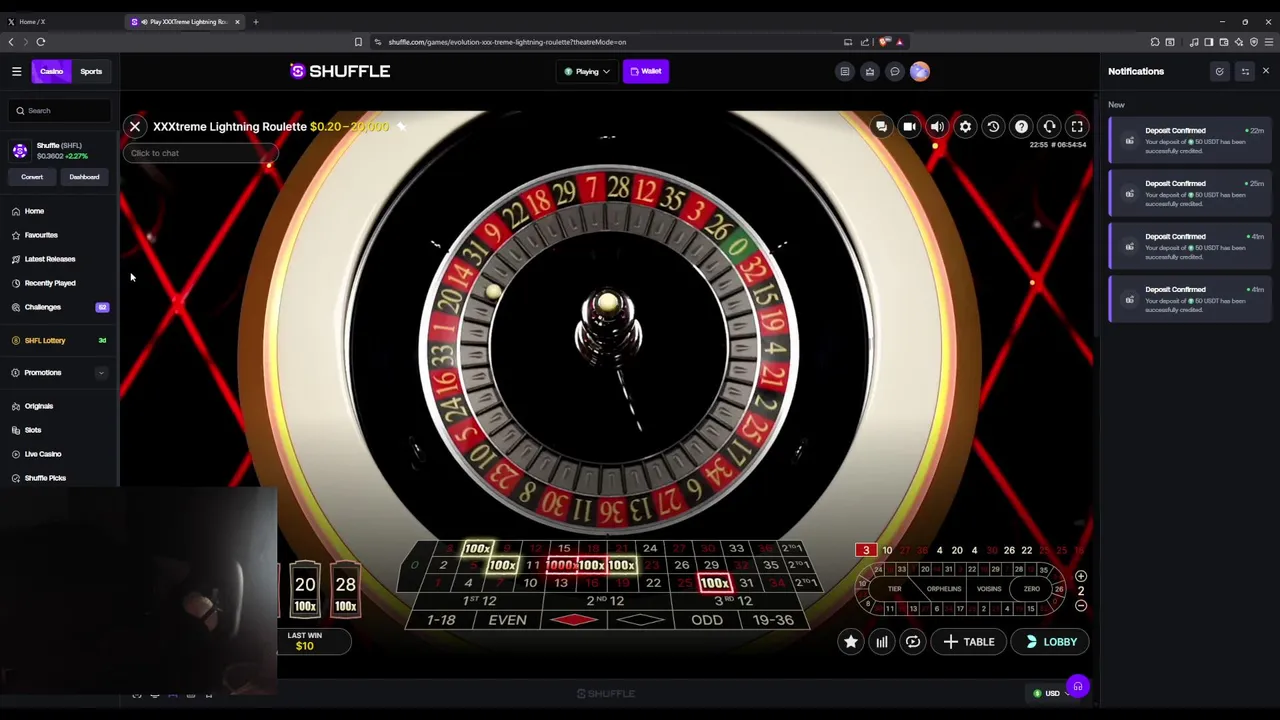Image resolution: width=1280 pixels, height=720 pixels.
Task: Click the sidebar Search field
Action: [62, 111]
